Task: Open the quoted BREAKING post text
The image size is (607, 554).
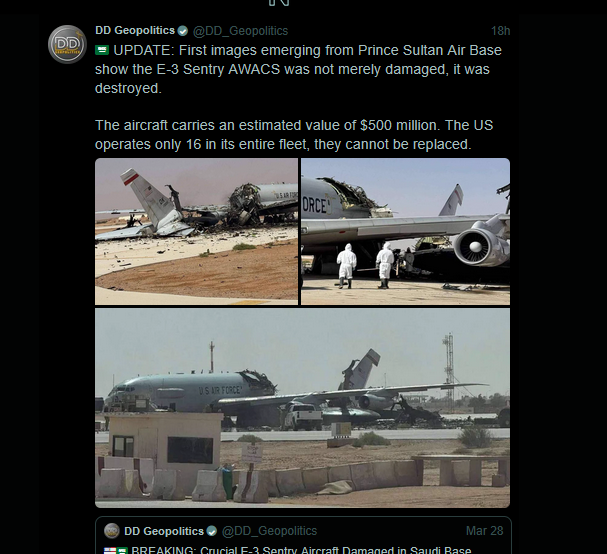Action: pyautogui.click(x=300, y=549)
